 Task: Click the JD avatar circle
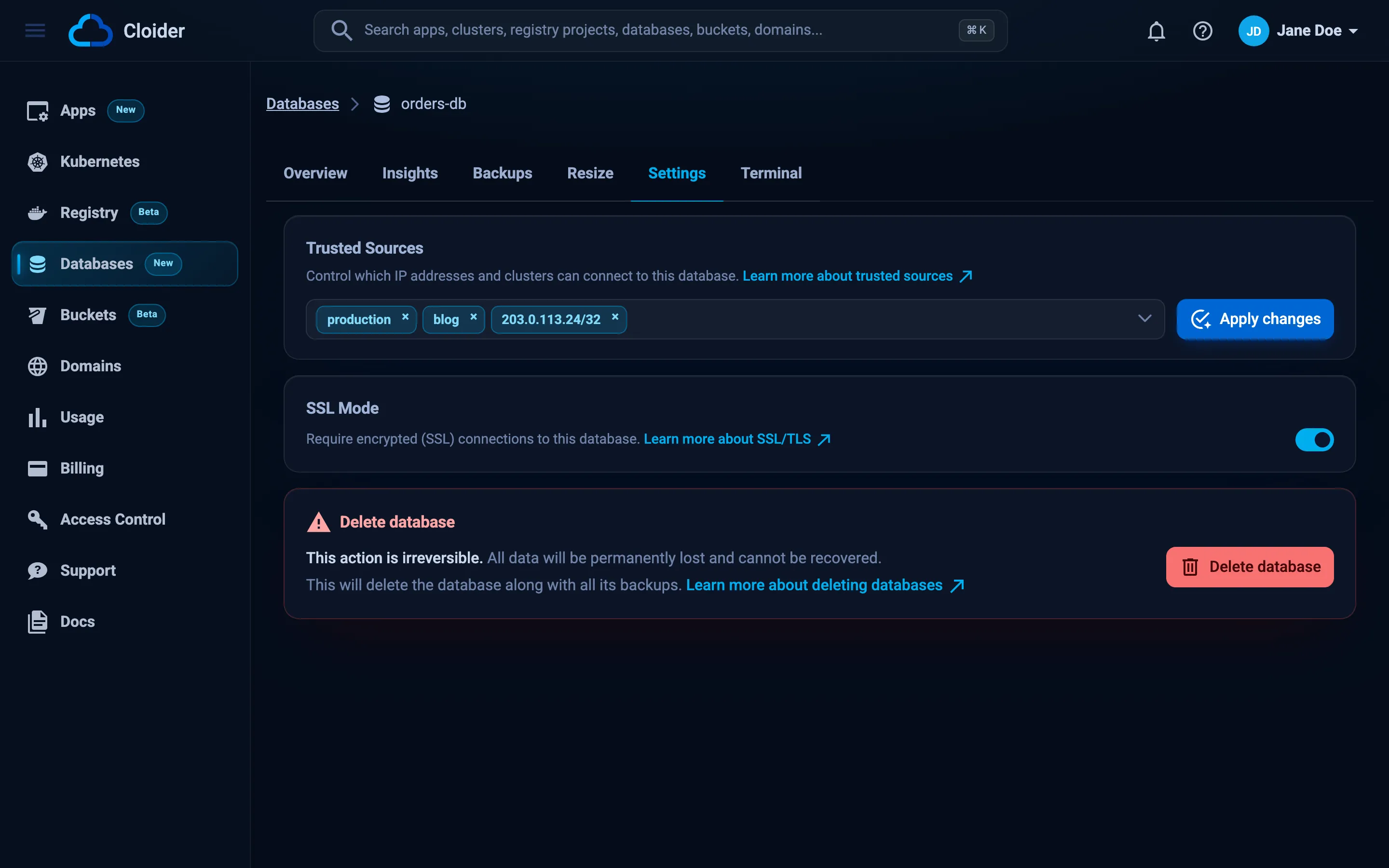1253,31
